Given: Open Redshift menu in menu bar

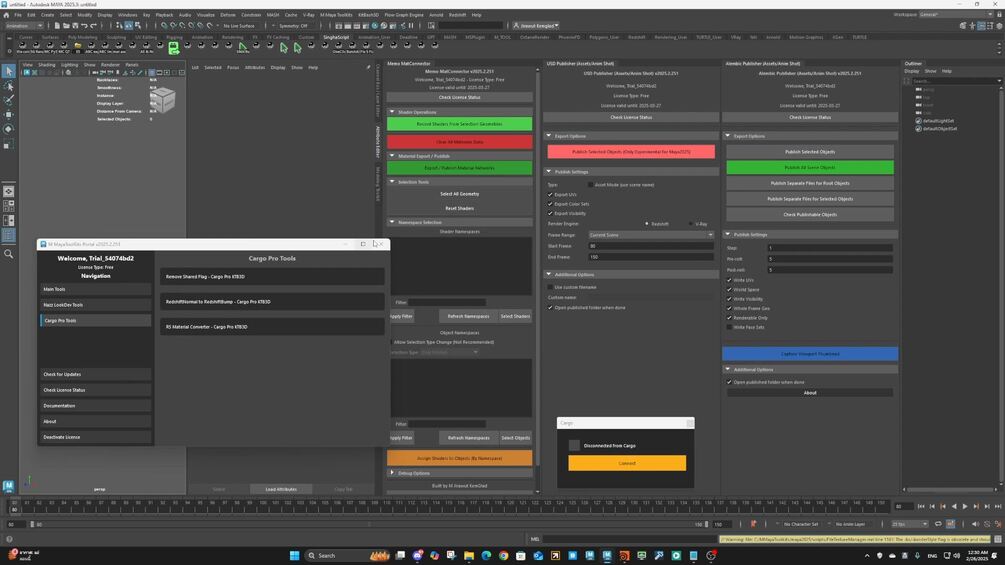Looking at the screenshot, I should click(x=457, y=15).
